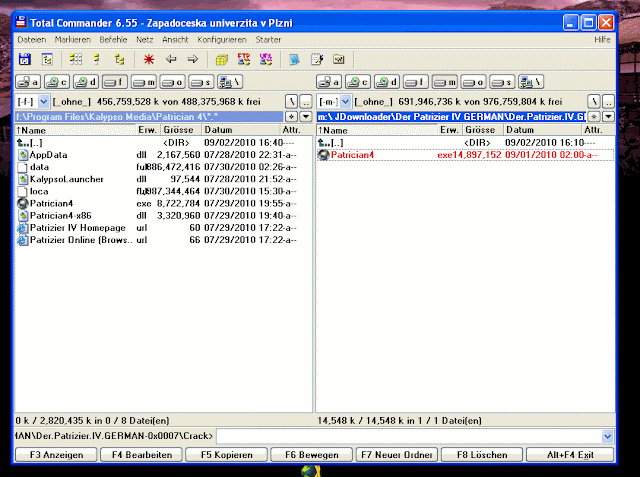Image resolution: width=640 pixels, height=477 pixels.
Task: Click the second toolbar icon showing a directory tree sheet
Action: click(47, 60)
